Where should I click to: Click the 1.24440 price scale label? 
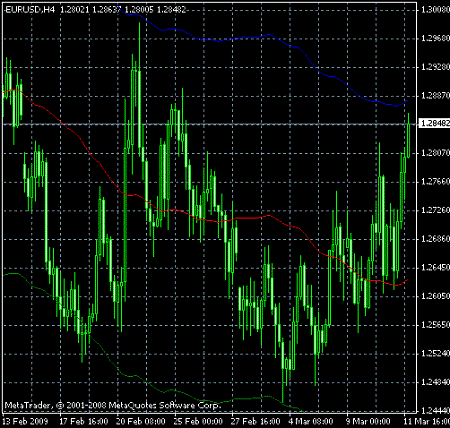click(x=435, y=410)
